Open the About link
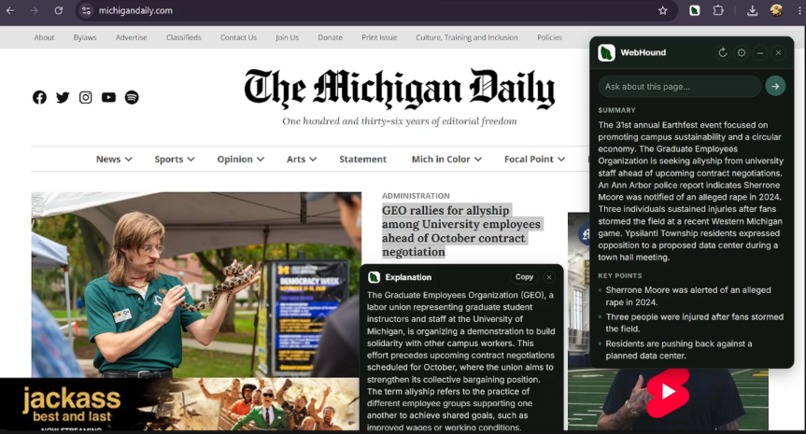Image resolution: width=806 pixels, height=434 pixels. point(44,38)
